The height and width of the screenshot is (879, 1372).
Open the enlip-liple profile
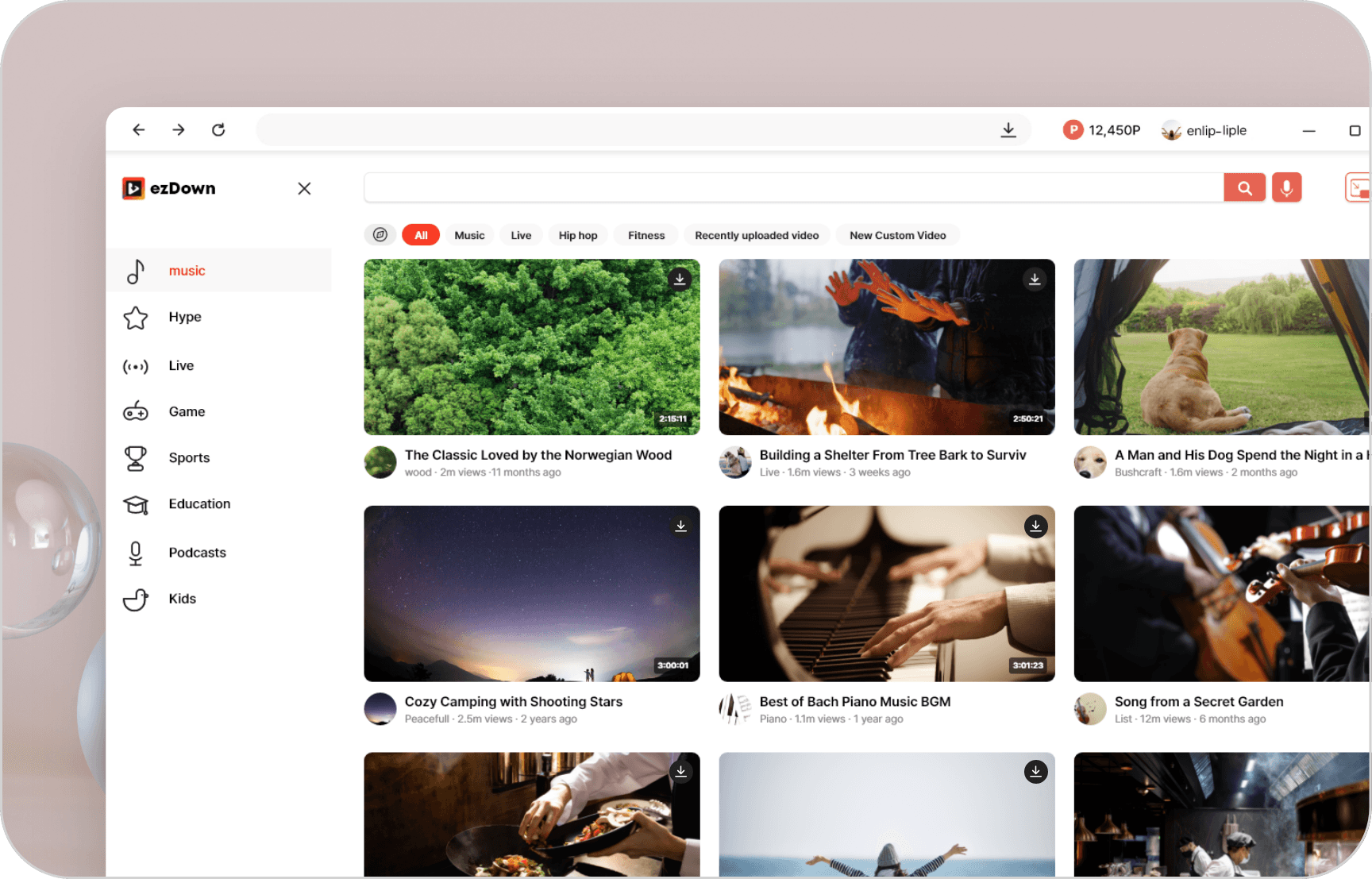click(x=1204, y=129)
